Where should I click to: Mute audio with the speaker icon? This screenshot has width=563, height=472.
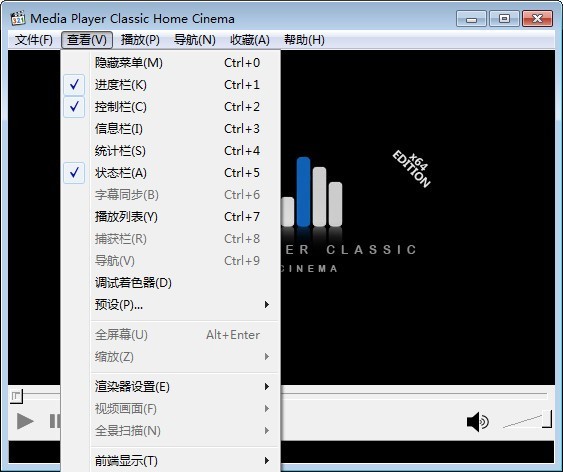pyautogui.click(x=477, y=422)
